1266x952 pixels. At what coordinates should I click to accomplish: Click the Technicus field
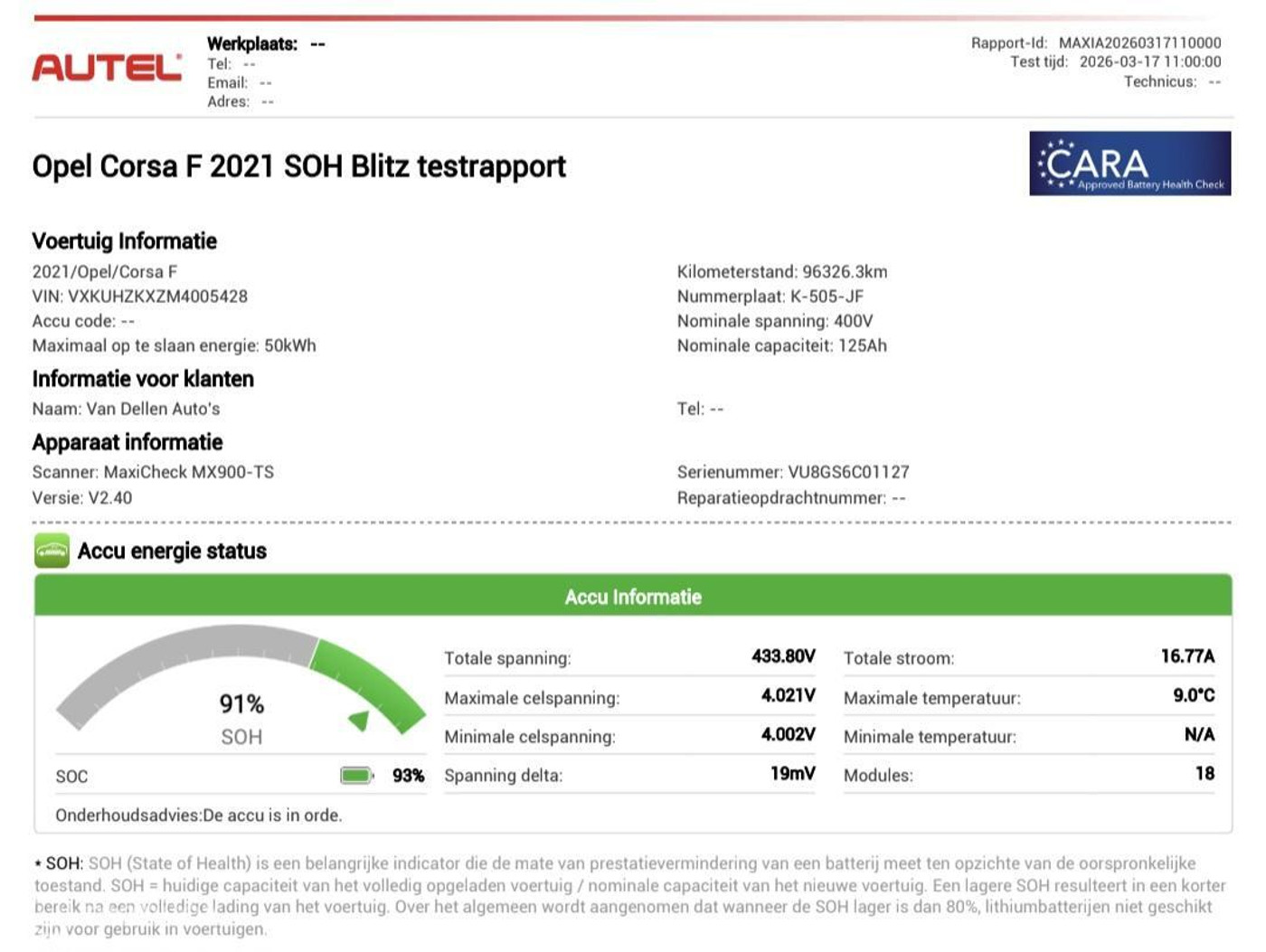(x=1172, y=82)
